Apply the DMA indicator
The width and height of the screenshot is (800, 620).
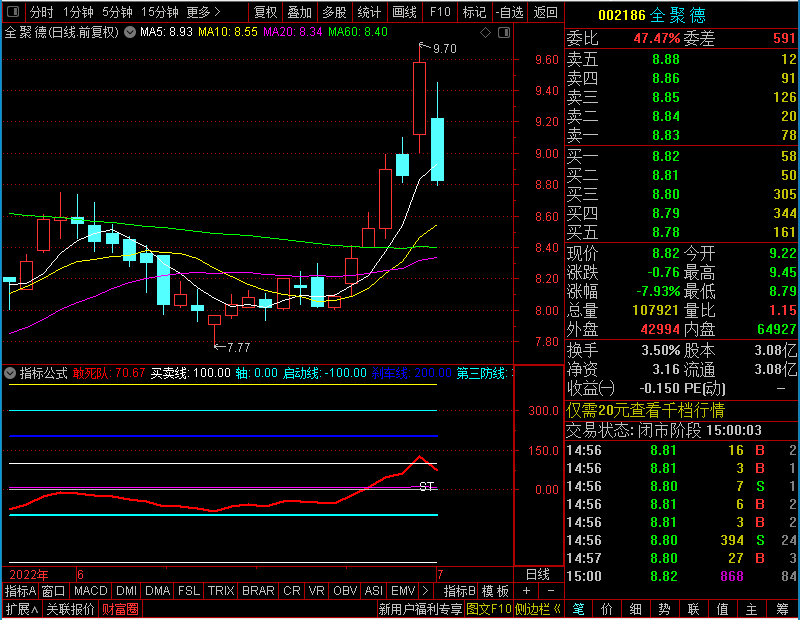pos(157,591)
